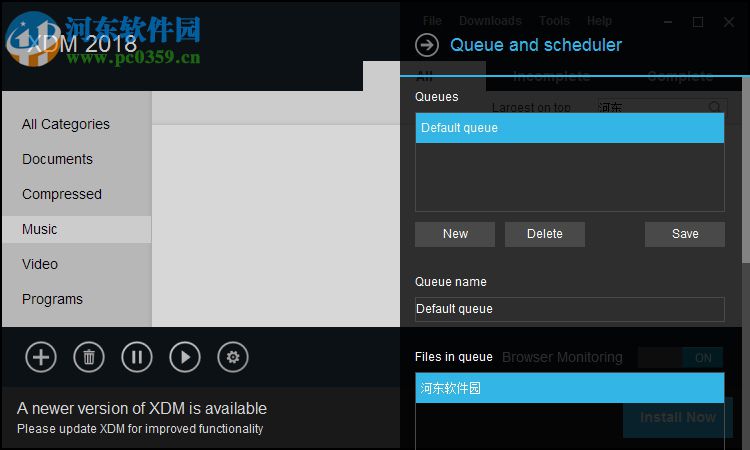
Task: Add a new download with the plus icon
Action: click(x=41, y=357)
